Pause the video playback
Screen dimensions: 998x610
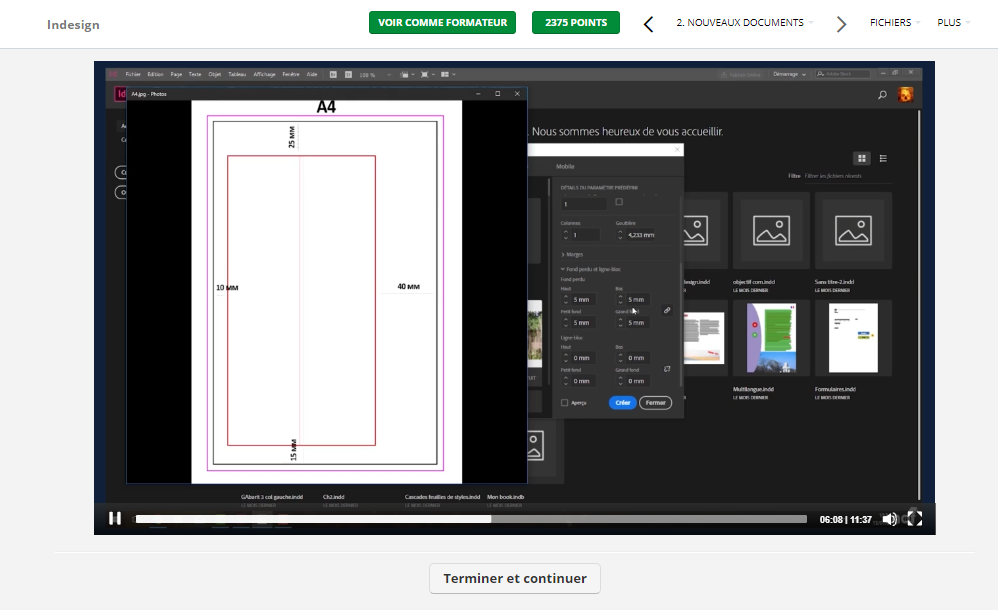coord(115,518)
